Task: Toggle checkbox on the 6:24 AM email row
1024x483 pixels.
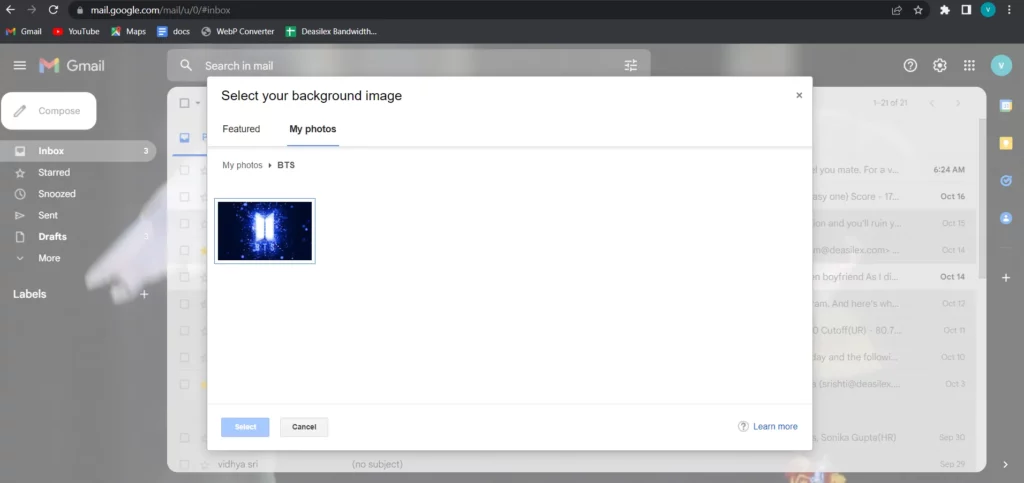Action: 185,170
